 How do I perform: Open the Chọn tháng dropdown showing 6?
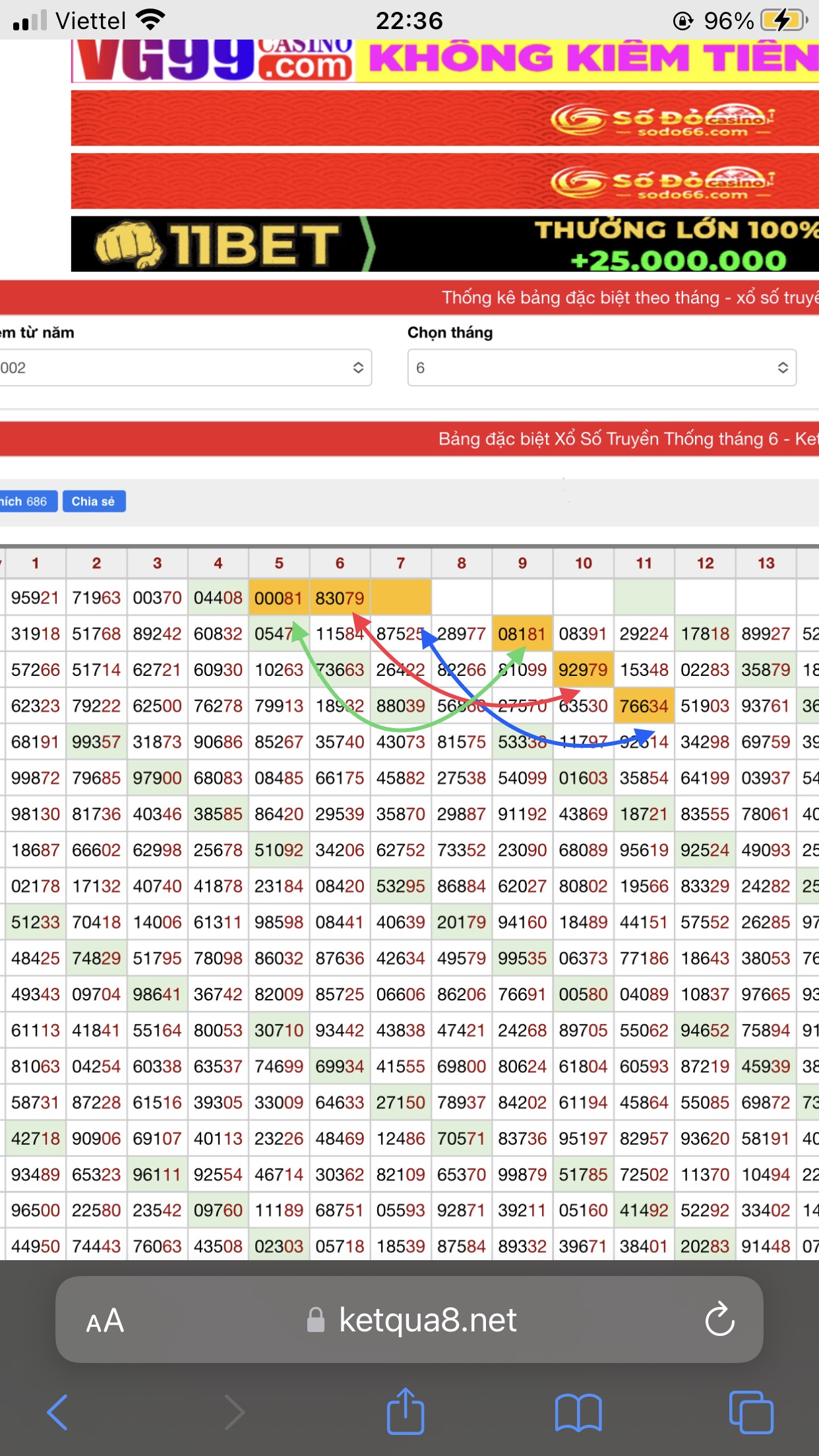tap(601, 367)
